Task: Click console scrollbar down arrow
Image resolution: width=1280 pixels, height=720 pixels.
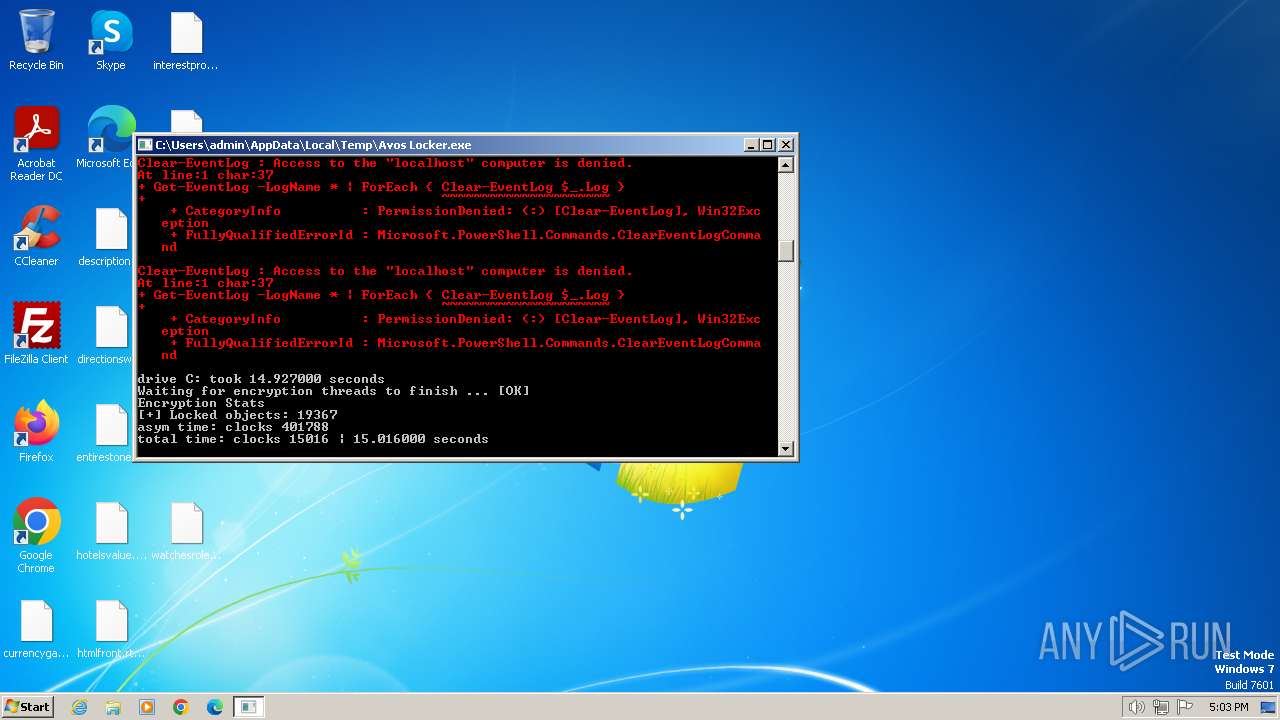Action: click(786, 449)
